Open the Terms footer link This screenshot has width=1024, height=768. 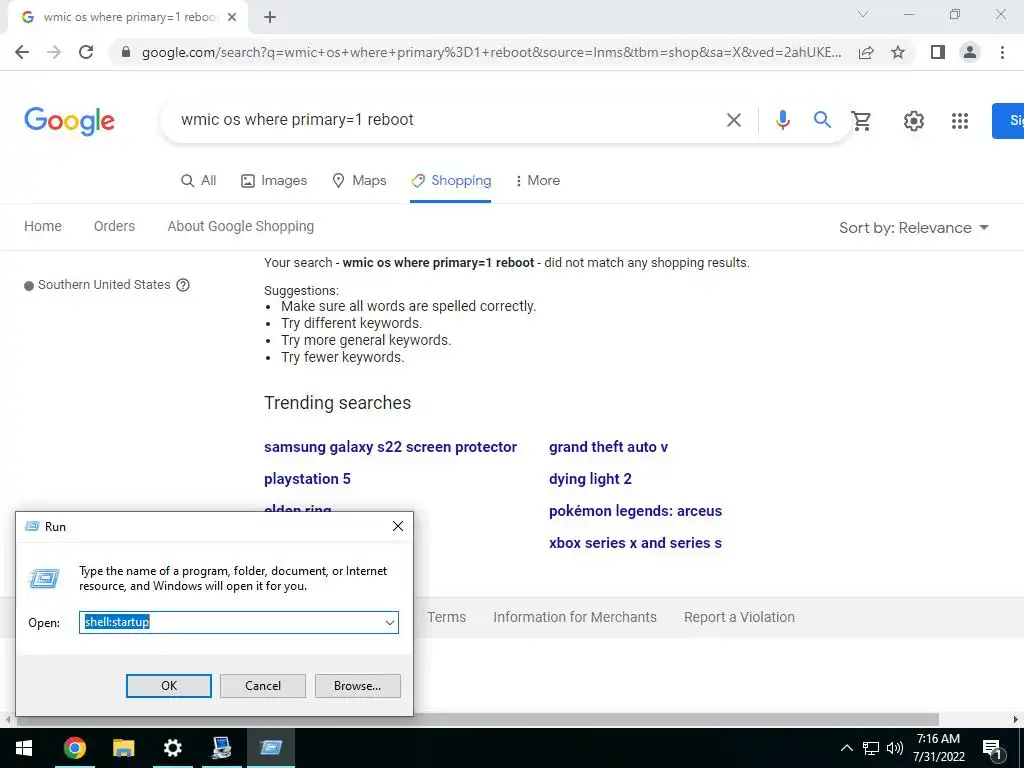[x=447, y=617]
